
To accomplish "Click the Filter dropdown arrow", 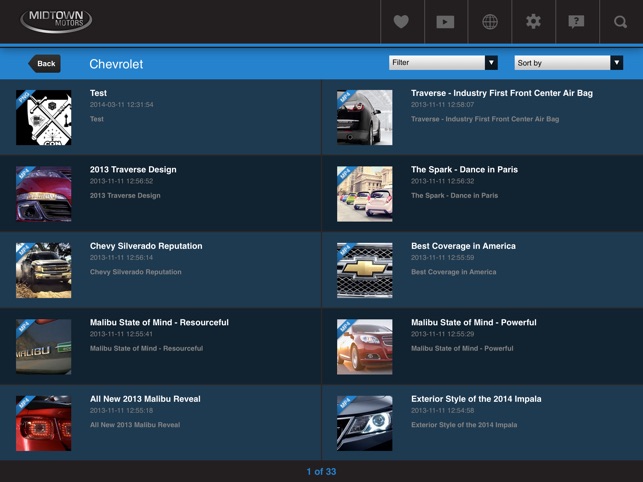I will point(491,63).
